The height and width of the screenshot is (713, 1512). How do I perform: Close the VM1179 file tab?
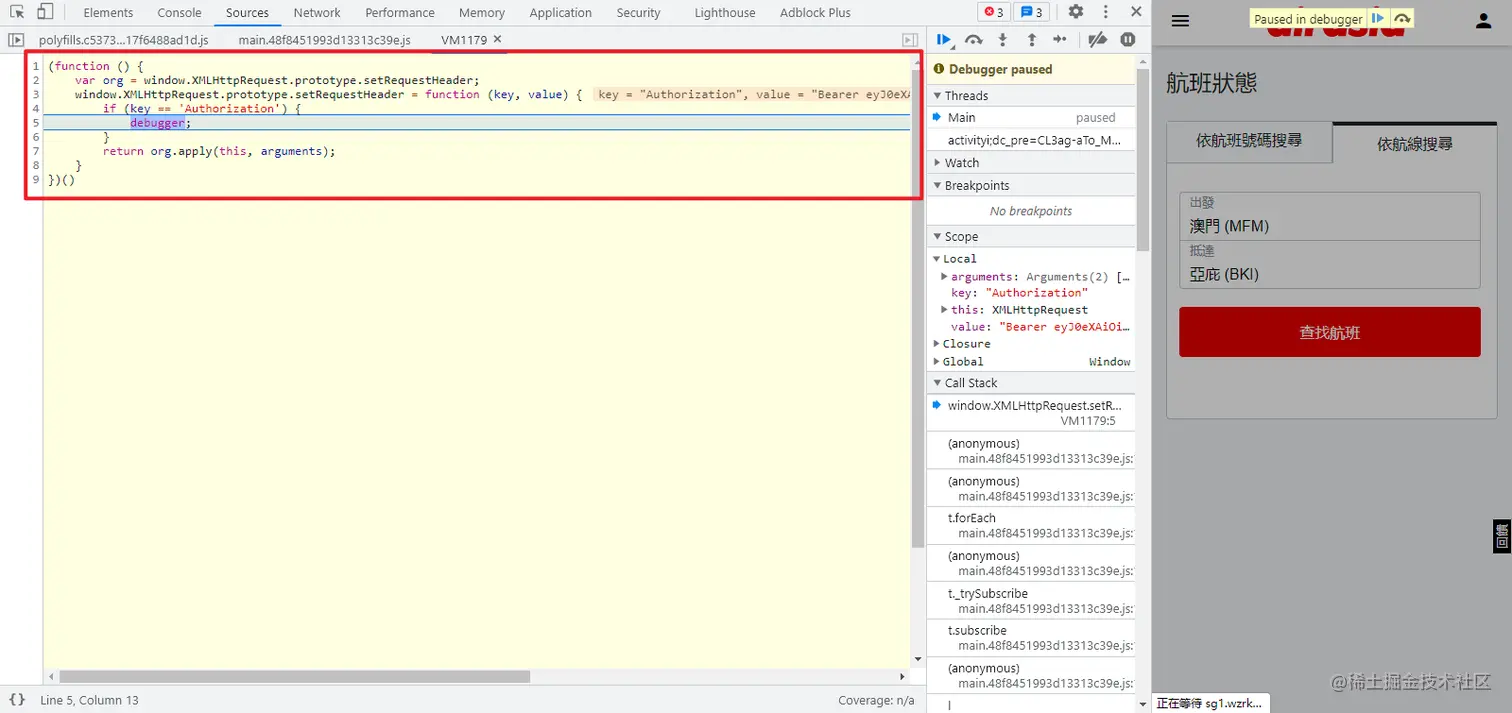[x=497, y=39]
